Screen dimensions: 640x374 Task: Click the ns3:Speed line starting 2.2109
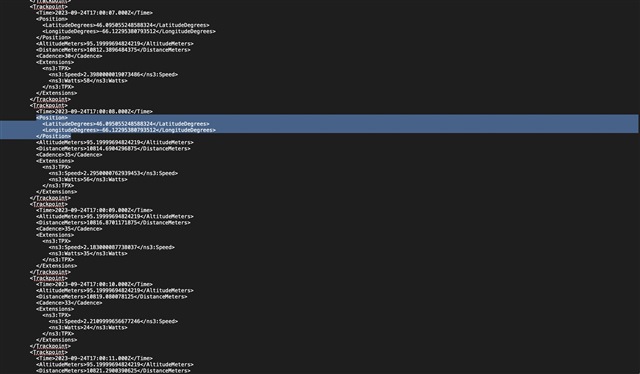click(x=113, y=321)
